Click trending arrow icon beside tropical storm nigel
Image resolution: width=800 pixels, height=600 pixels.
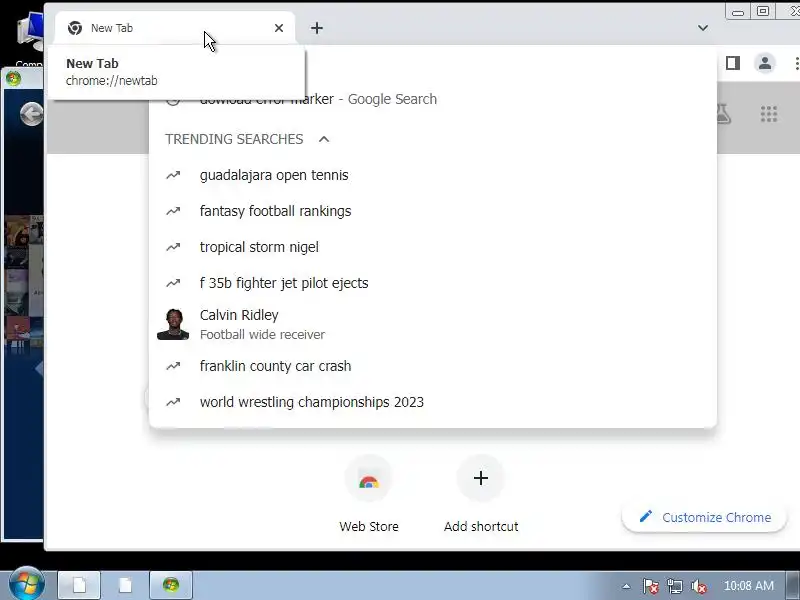[173, 247]
